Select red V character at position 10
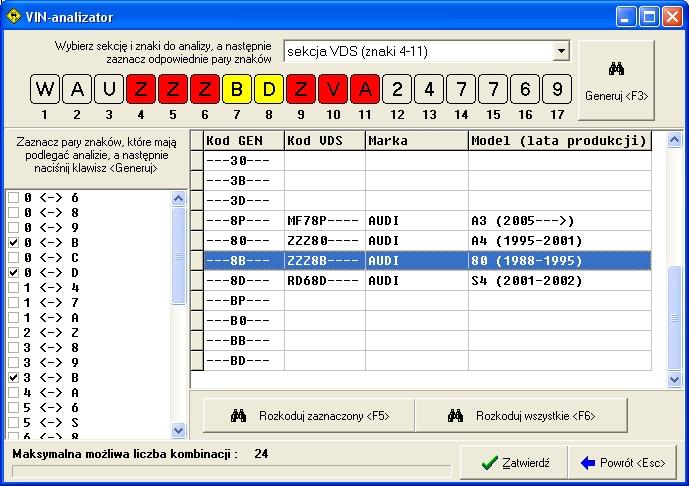Viewport: 689px width, 486px height. 333,89
